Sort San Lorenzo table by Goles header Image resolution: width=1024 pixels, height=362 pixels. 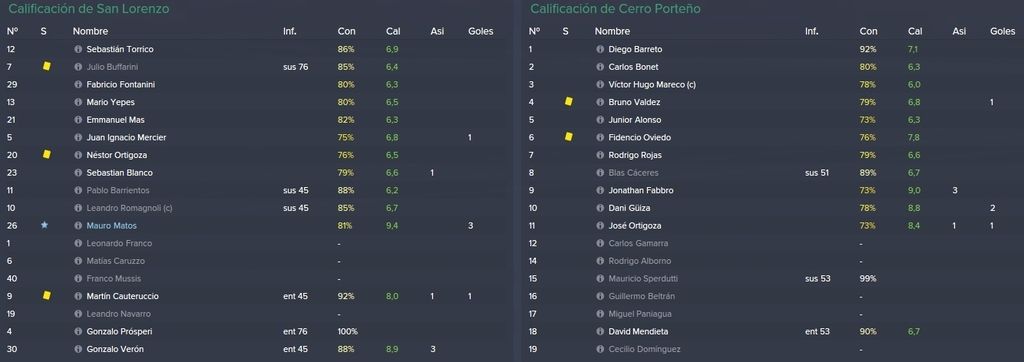tap(481, 31)
